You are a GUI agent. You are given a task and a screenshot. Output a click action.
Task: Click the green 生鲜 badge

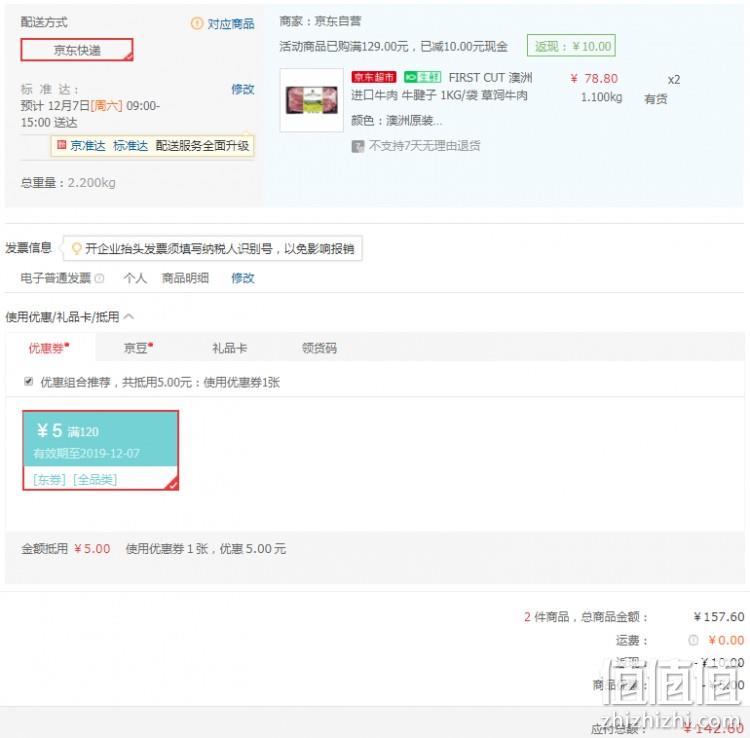(422, 77)
